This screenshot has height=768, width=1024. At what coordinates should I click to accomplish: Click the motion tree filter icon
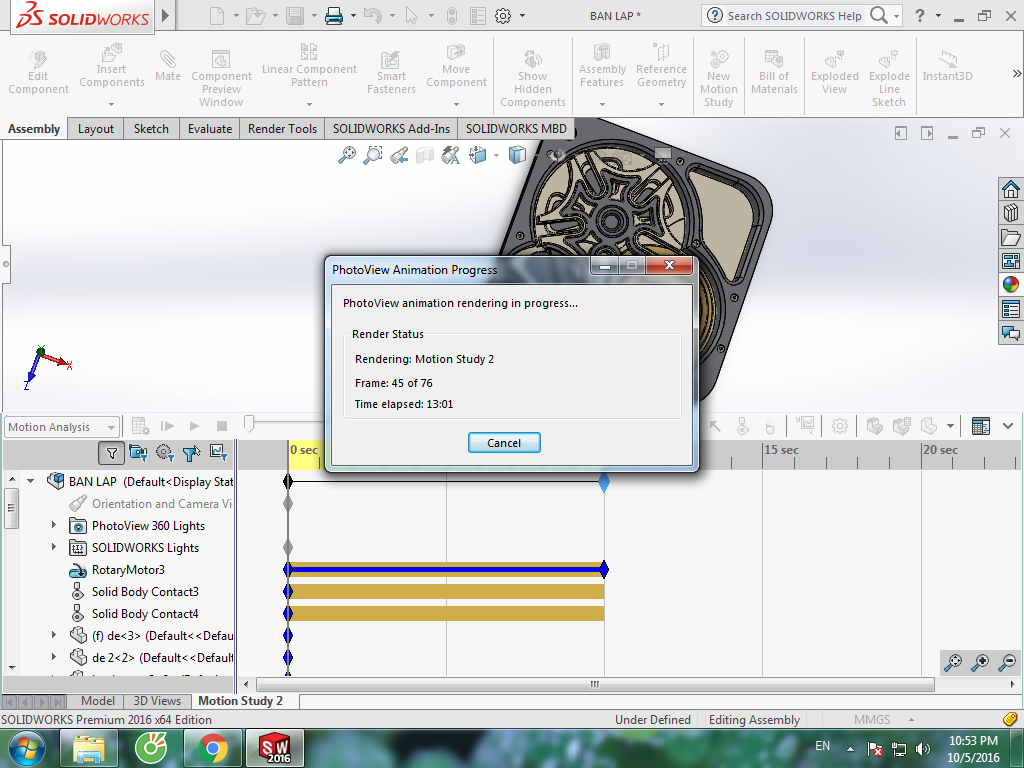tap(112, 453)
